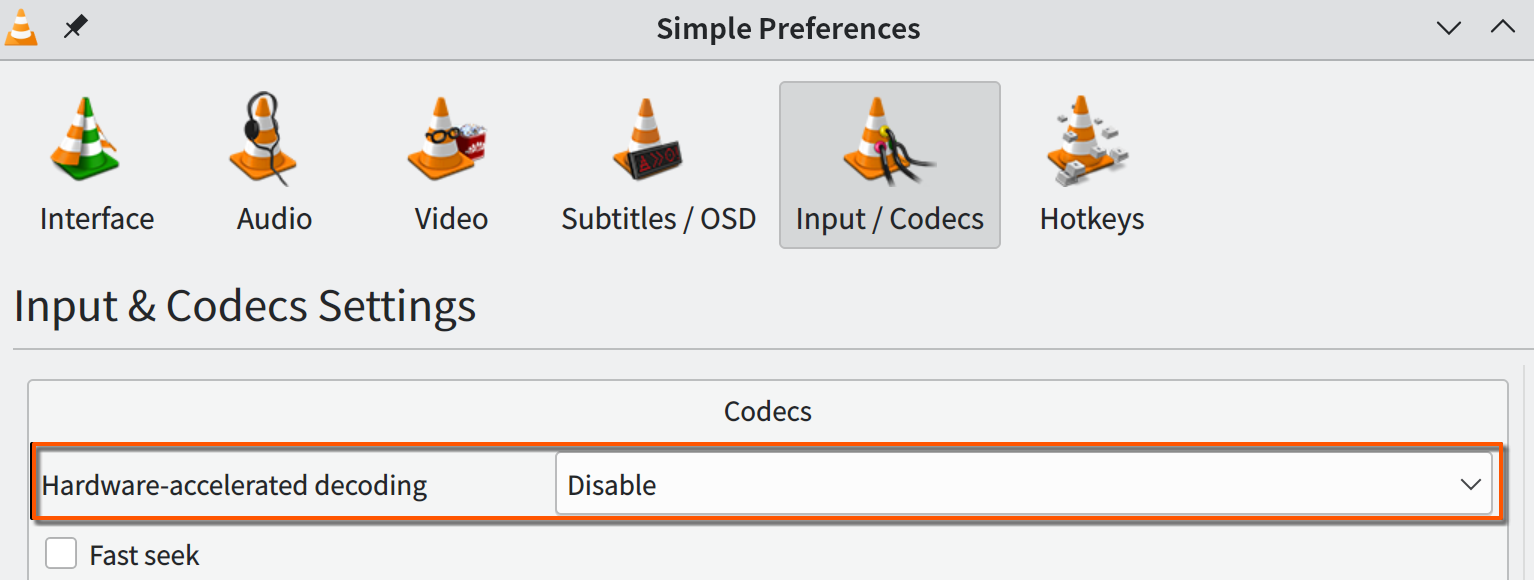Switch to the Audio tab label
This screenshot has width=1534, height=580.
coord(274,219)
